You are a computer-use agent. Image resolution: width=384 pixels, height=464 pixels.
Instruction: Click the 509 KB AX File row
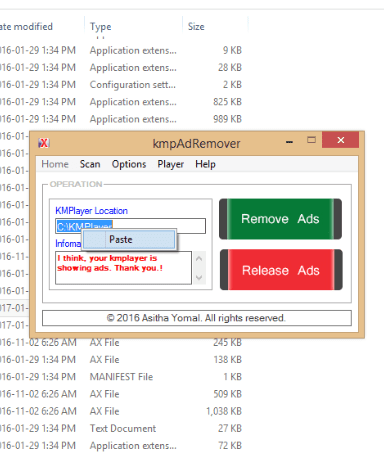point(121,394)
